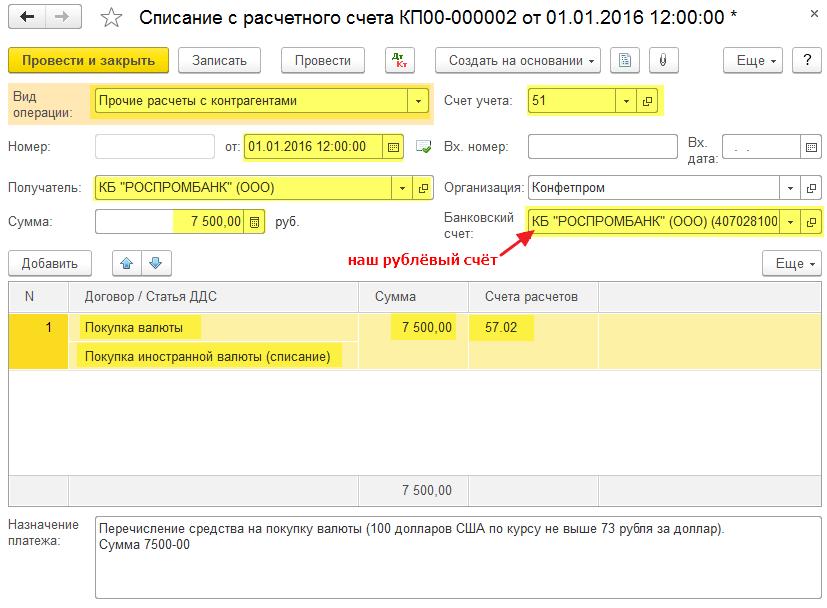The width and height of the screenshot is (827, 608).
Task: Open help with the question mark button
Action: click(x=807, y=60)
